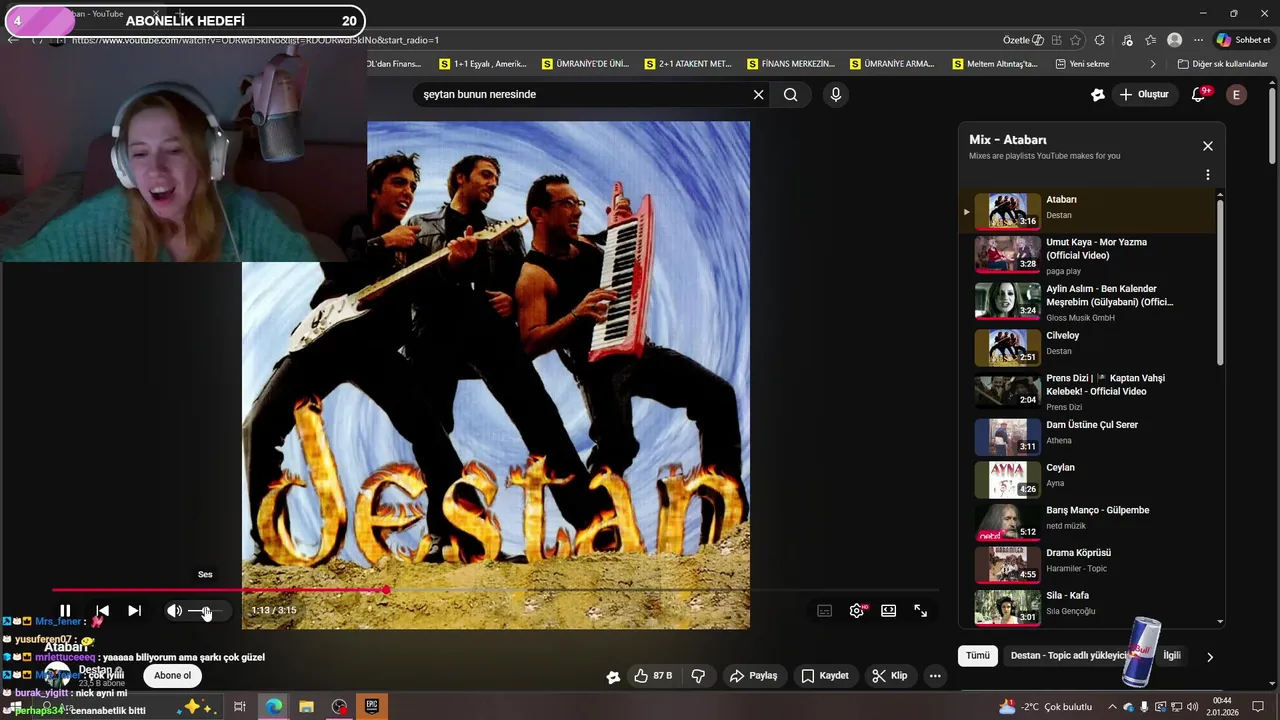Select the İlgili filter chip
This screenshot has height=720, width=1280.
pyautogui.click(x=1172, y=656)
